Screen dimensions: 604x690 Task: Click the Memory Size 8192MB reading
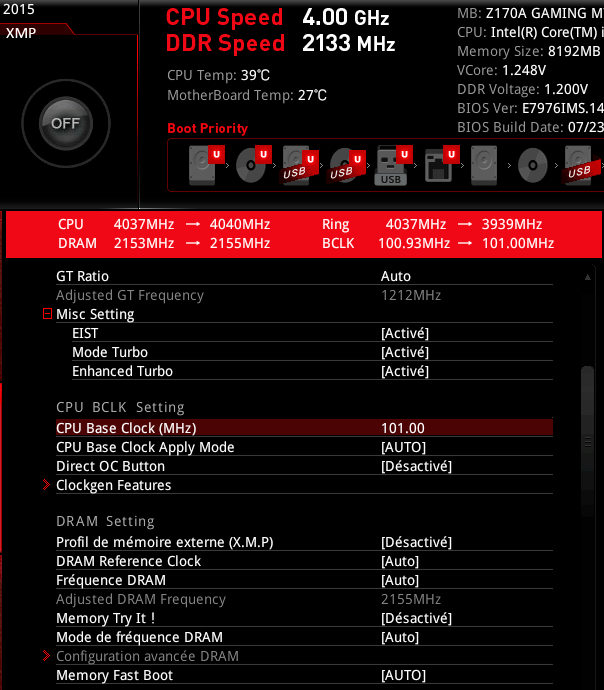click(x=529, y=51)
